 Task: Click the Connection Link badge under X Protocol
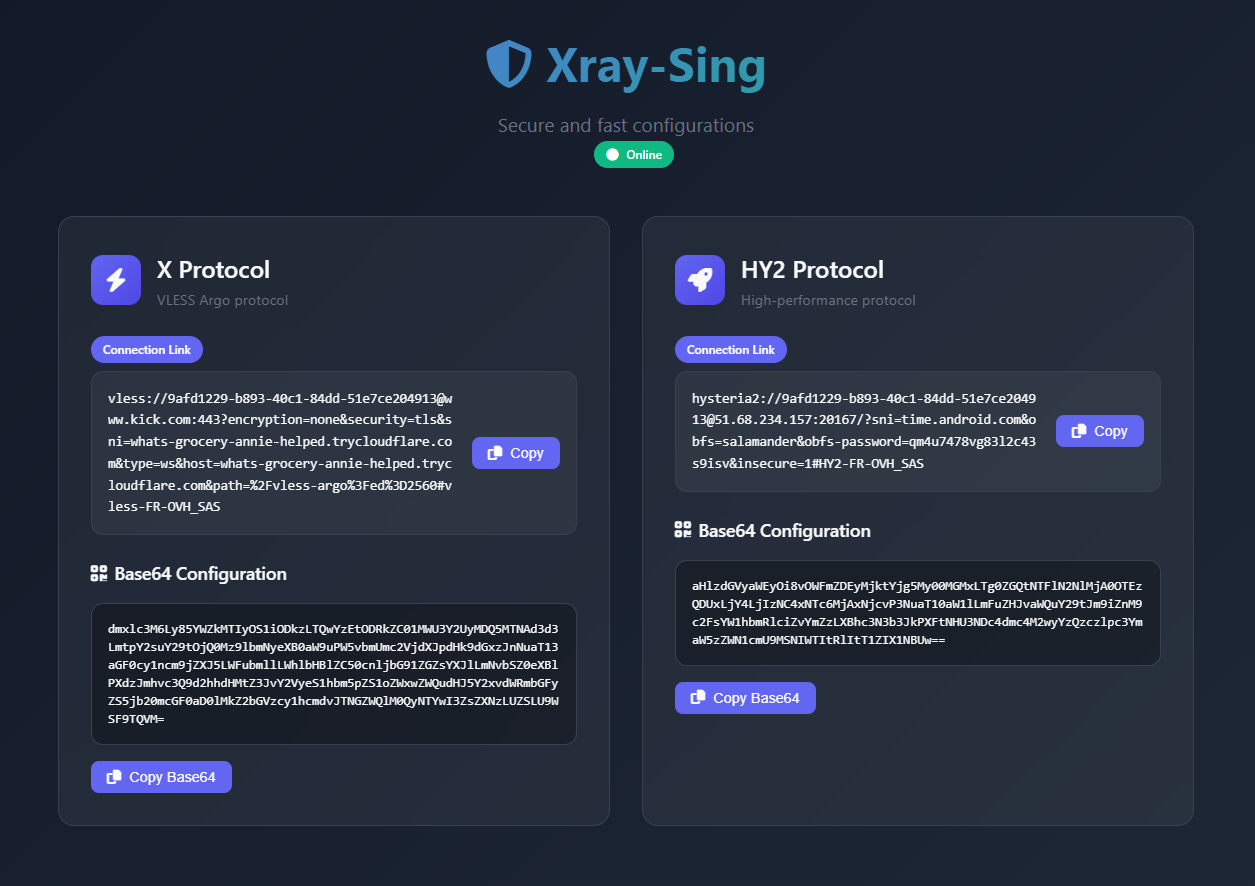(146, 349)
